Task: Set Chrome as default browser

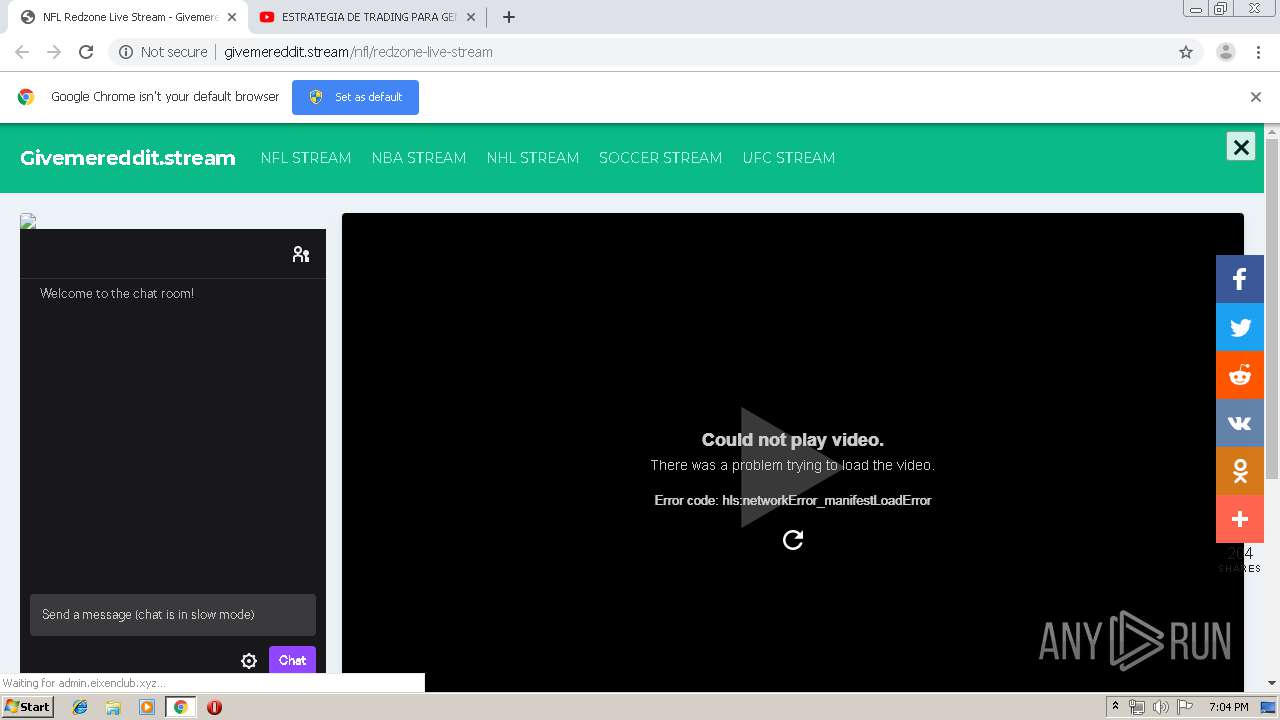Action: (355, 97)
